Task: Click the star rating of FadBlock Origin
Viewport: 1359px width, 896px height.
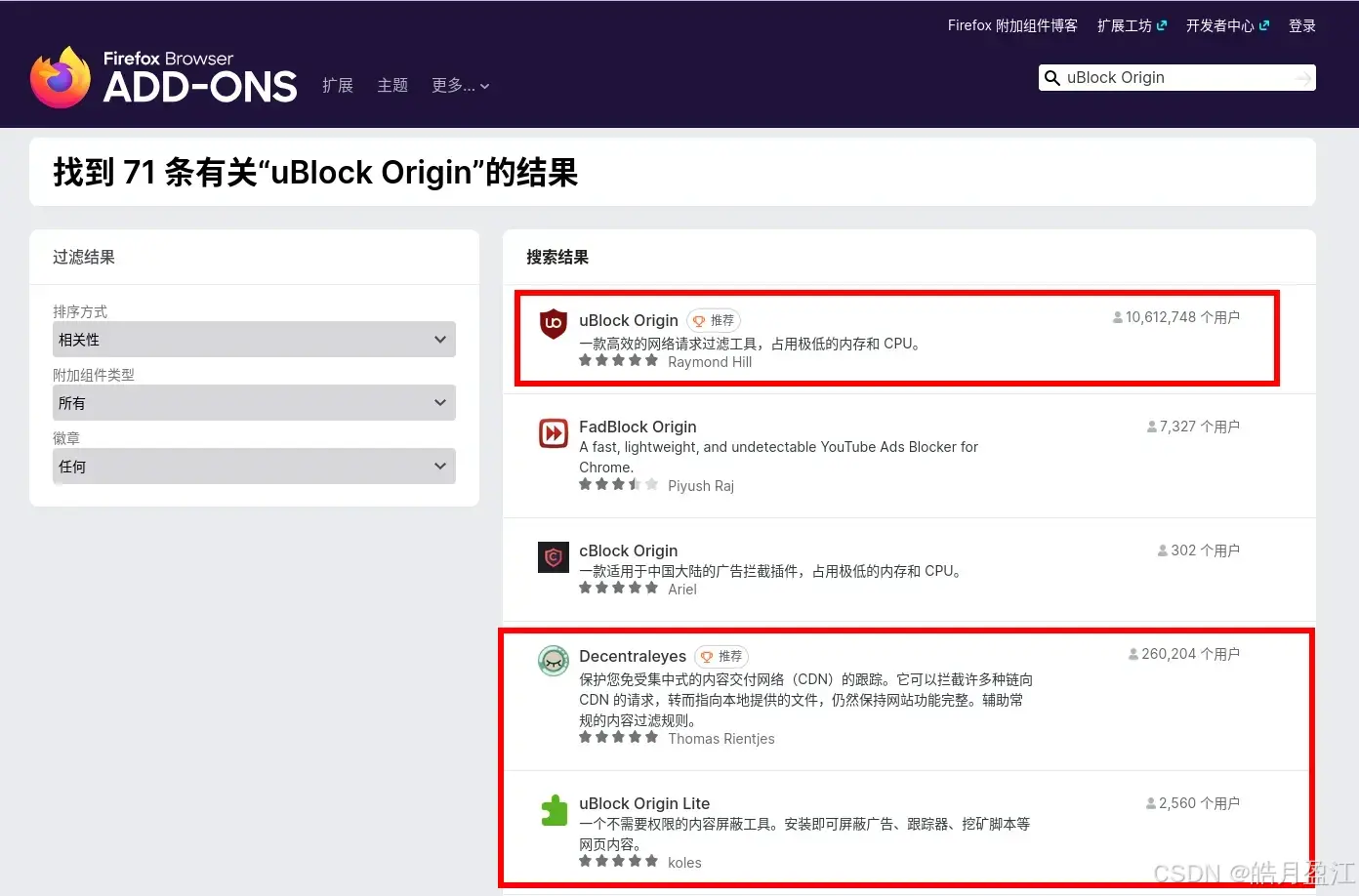Action: point(618,484)
